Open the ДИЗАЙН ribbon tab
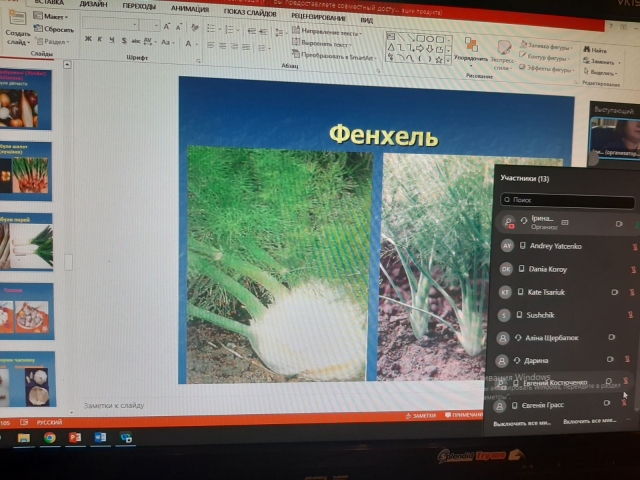This screenshot has height=480, width=640. pyautogui.click(x=93, y=4)
